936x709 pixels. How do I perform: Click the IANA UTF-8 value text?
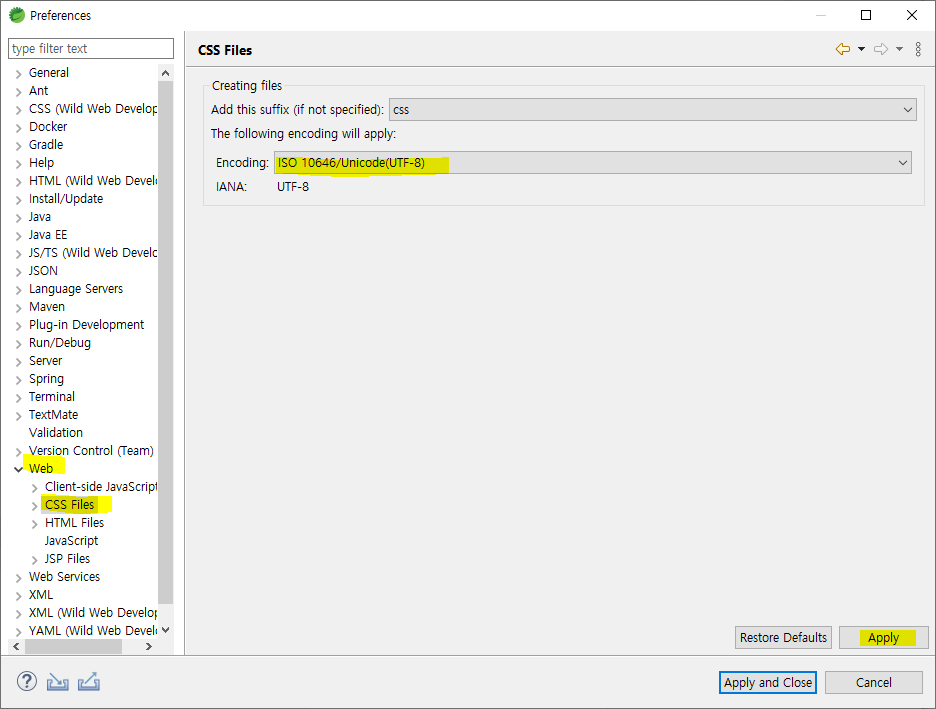[292, 187]
